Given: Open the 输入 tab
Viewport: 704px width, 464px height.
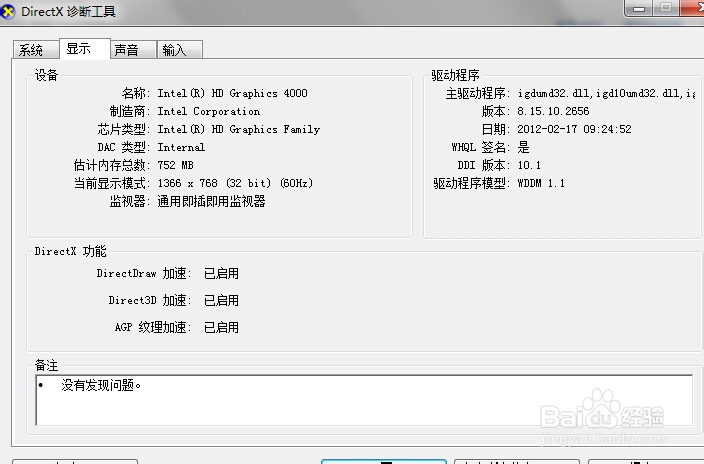Looking at the screenshot, I should (180, 49).
